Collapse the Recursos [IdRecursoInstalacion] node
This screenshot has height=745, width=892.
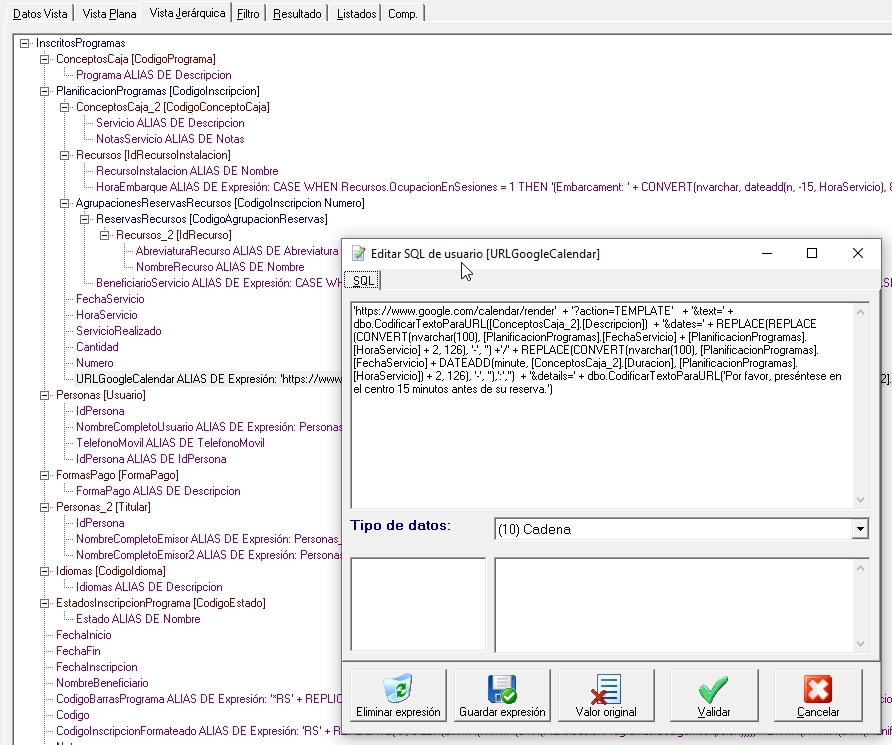click(64, 155)
